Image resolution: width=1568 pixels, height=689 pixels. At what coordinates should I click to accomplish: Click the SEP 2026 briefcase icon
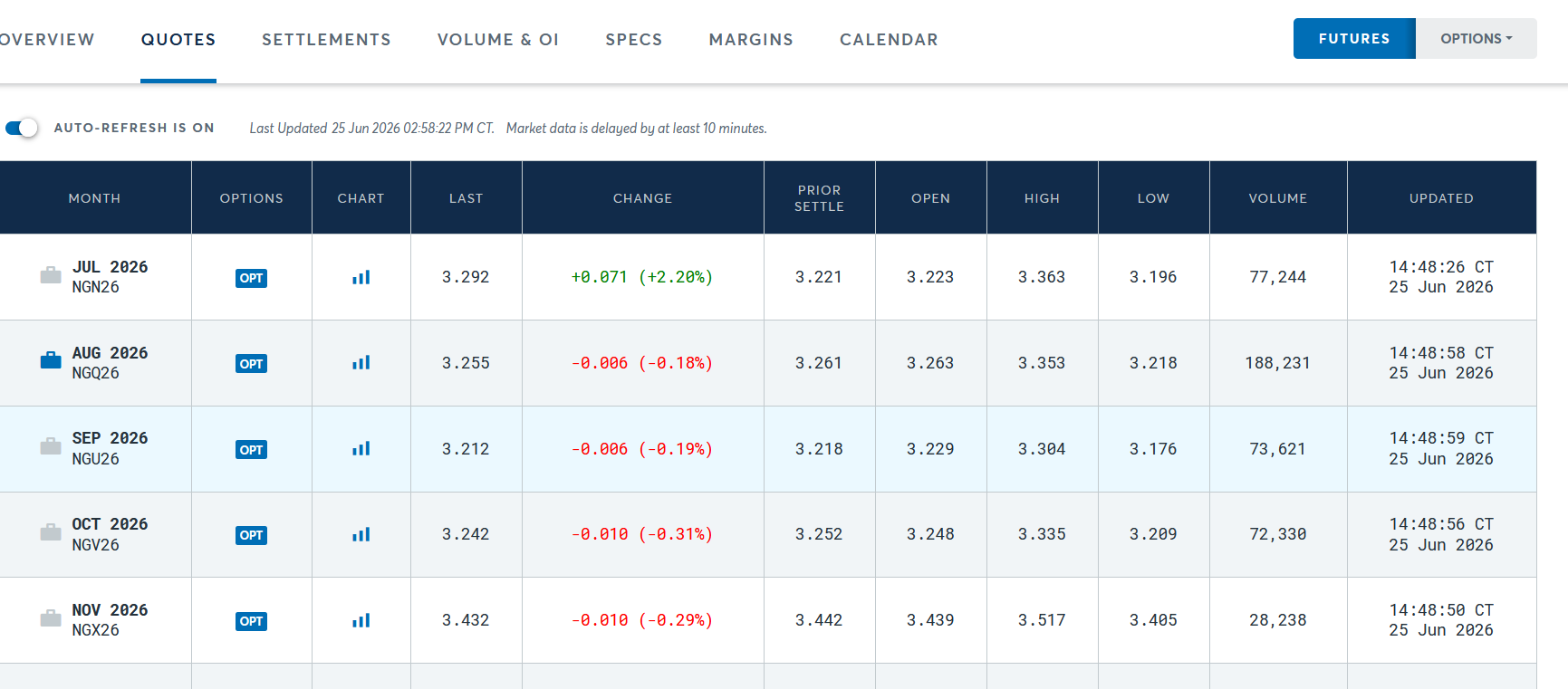coord(51,446)
